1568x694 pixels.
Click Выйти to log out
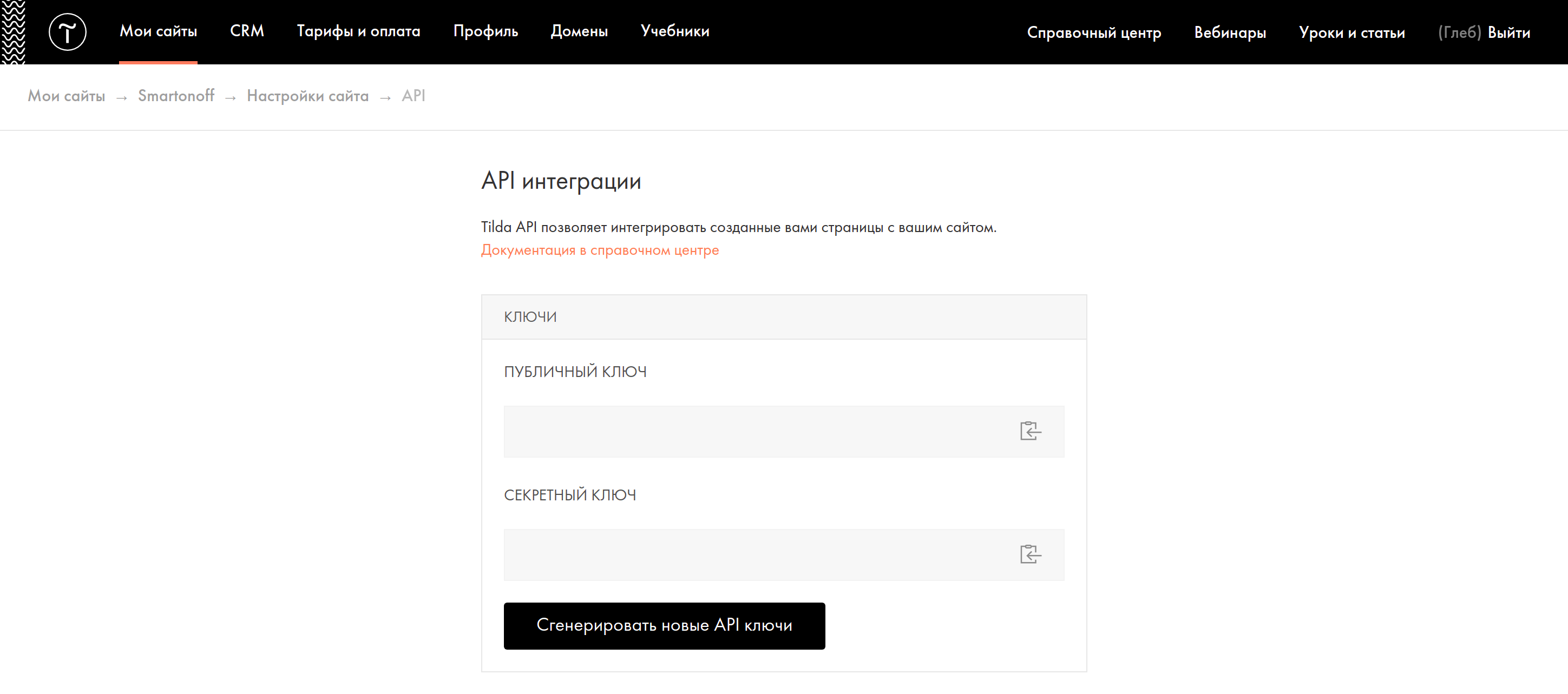pyautogui.click(x=1508, y=33)
